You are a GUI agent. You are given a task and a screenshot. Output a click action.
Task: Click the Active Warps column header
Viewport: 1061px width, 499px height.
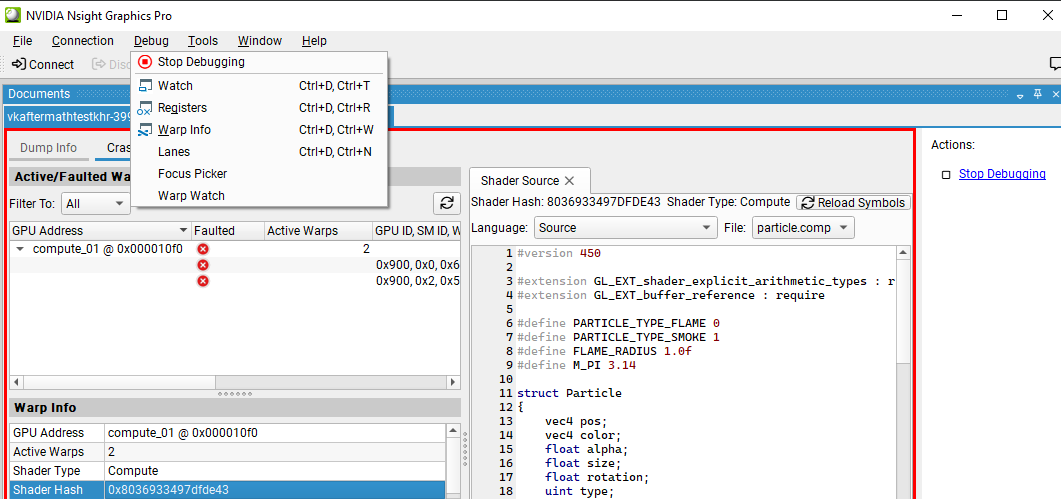tap(318, 231)
